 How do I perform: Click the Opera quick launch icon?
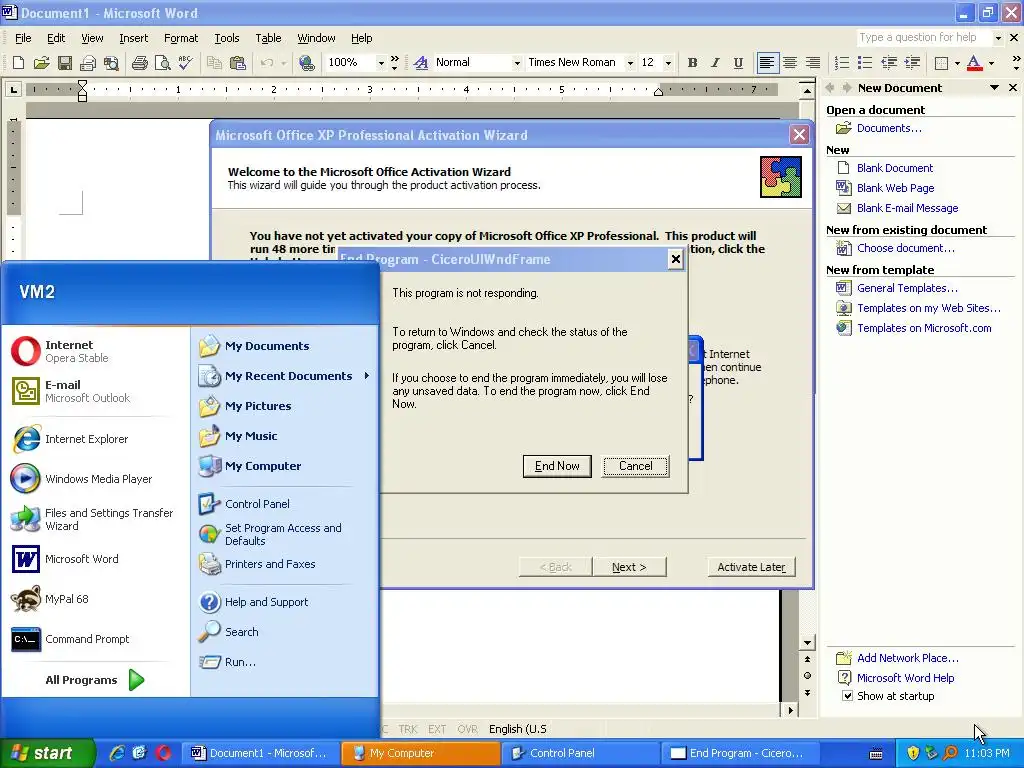click(x=163, y=753)
